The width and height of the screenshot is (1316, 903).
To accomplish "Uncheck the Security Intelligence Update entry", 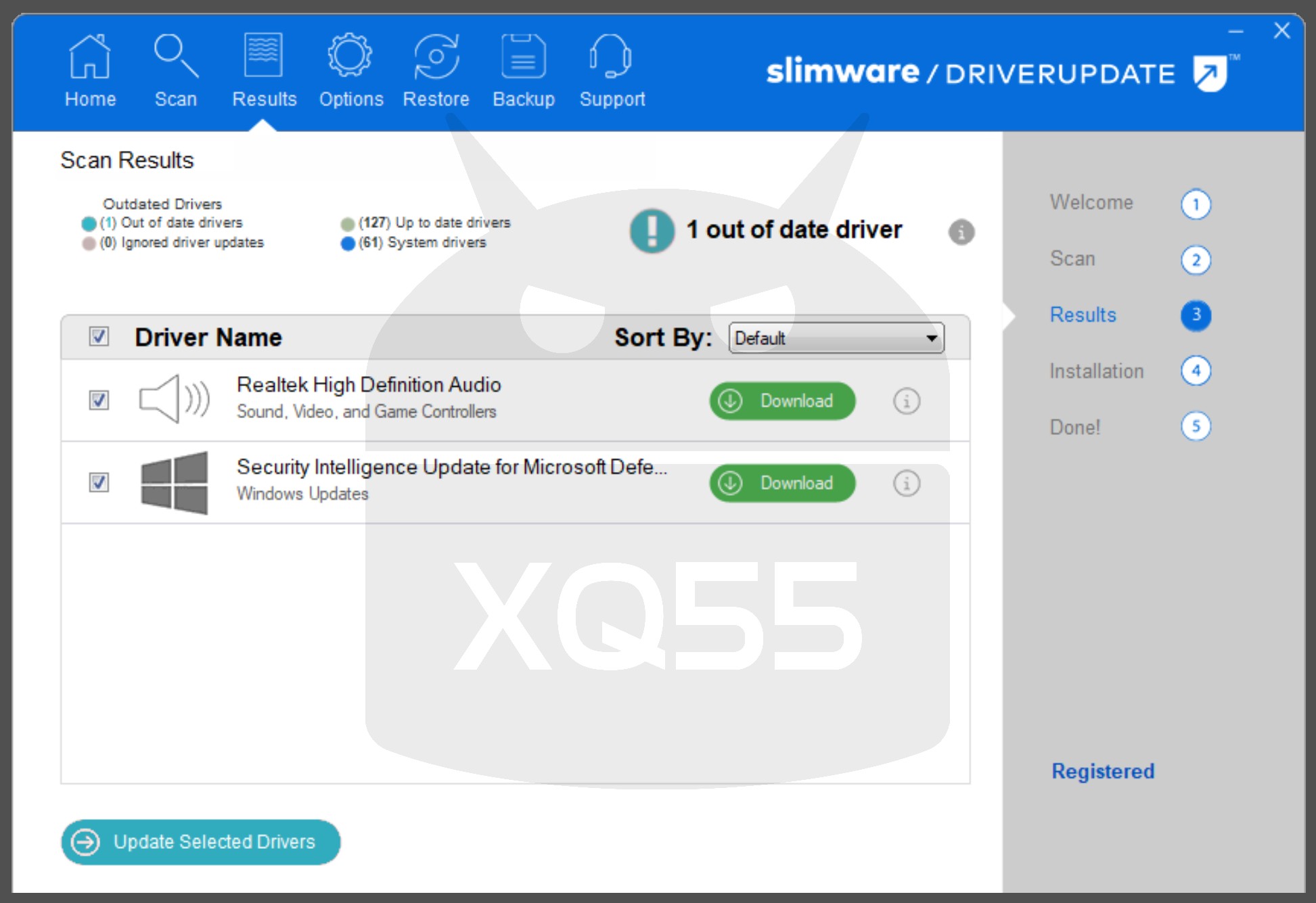I will click(98, 483).
